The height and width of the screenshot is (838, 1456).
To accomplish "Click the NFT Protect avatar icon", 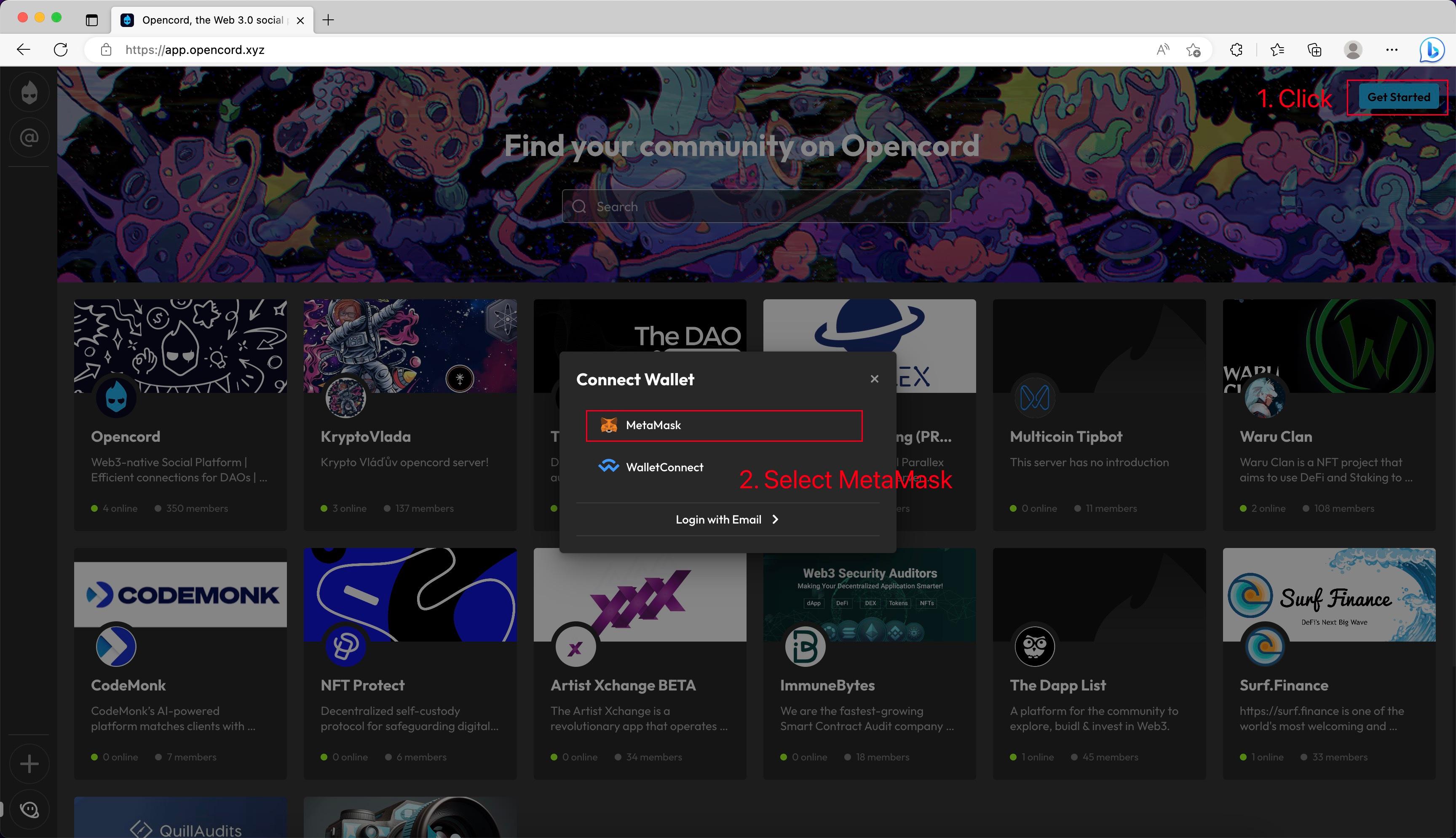I will tap(345, 646).
